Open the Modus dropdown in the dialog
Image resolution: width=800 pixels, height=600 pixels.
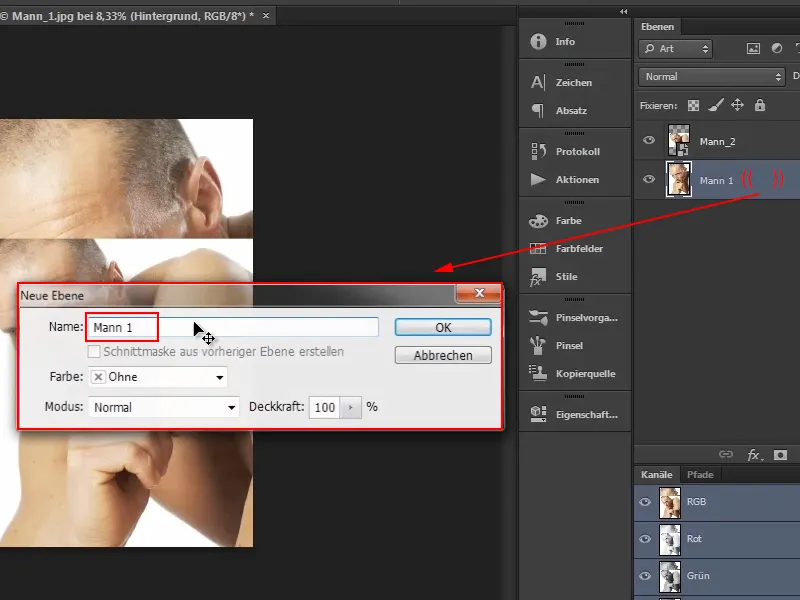click(x=164, y=407)
